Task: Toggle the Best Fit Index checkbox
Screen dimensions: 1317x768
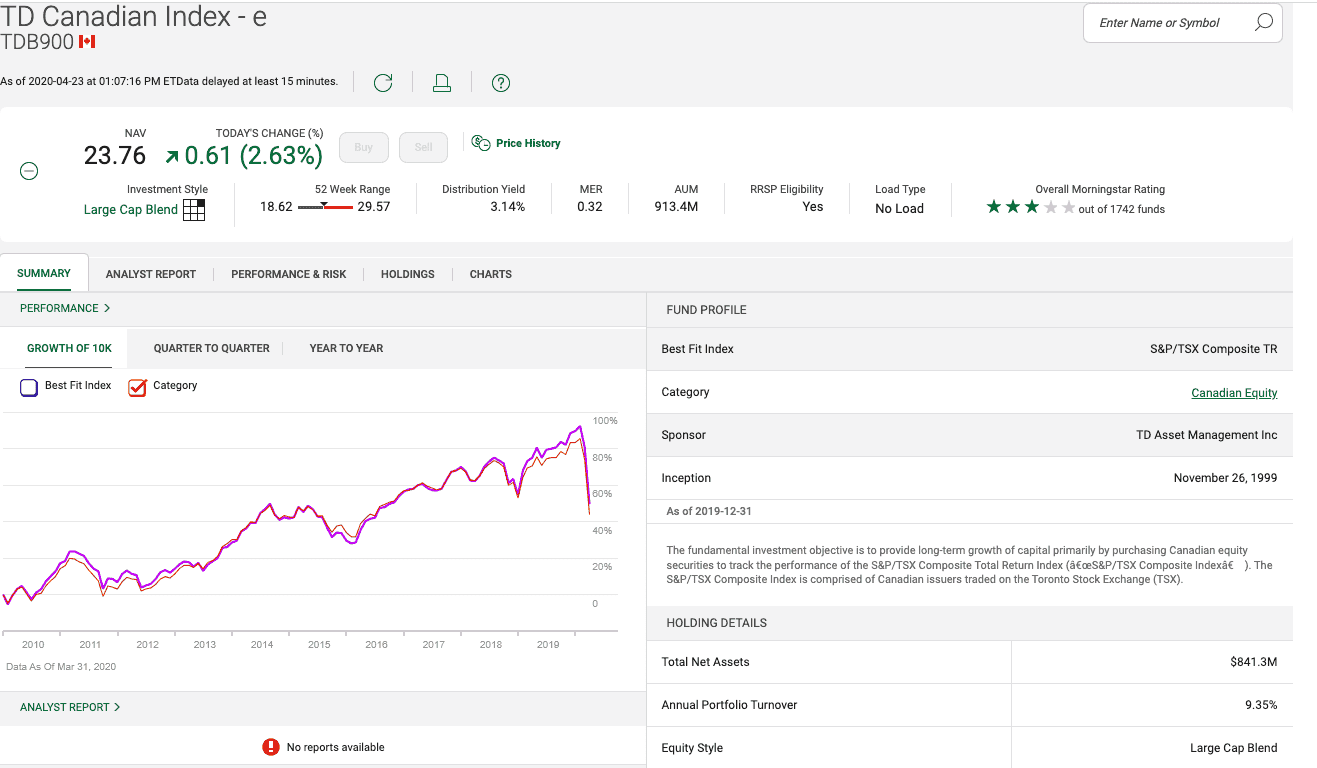Action: pyautogui.click(x=29, y=387)
